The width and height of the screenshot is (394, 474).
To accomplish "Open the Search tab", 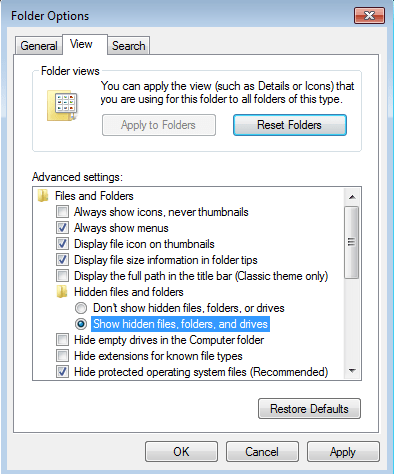I will tap(129, 46).
